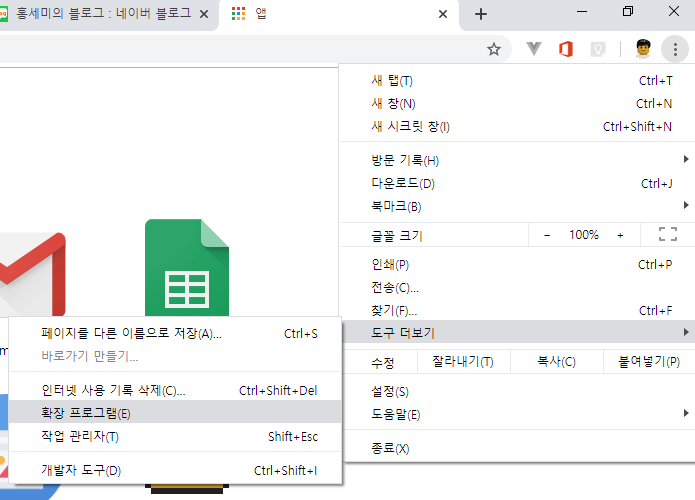
Task: Open 확장 프로그램(E) from submenu
Action: 175,412
